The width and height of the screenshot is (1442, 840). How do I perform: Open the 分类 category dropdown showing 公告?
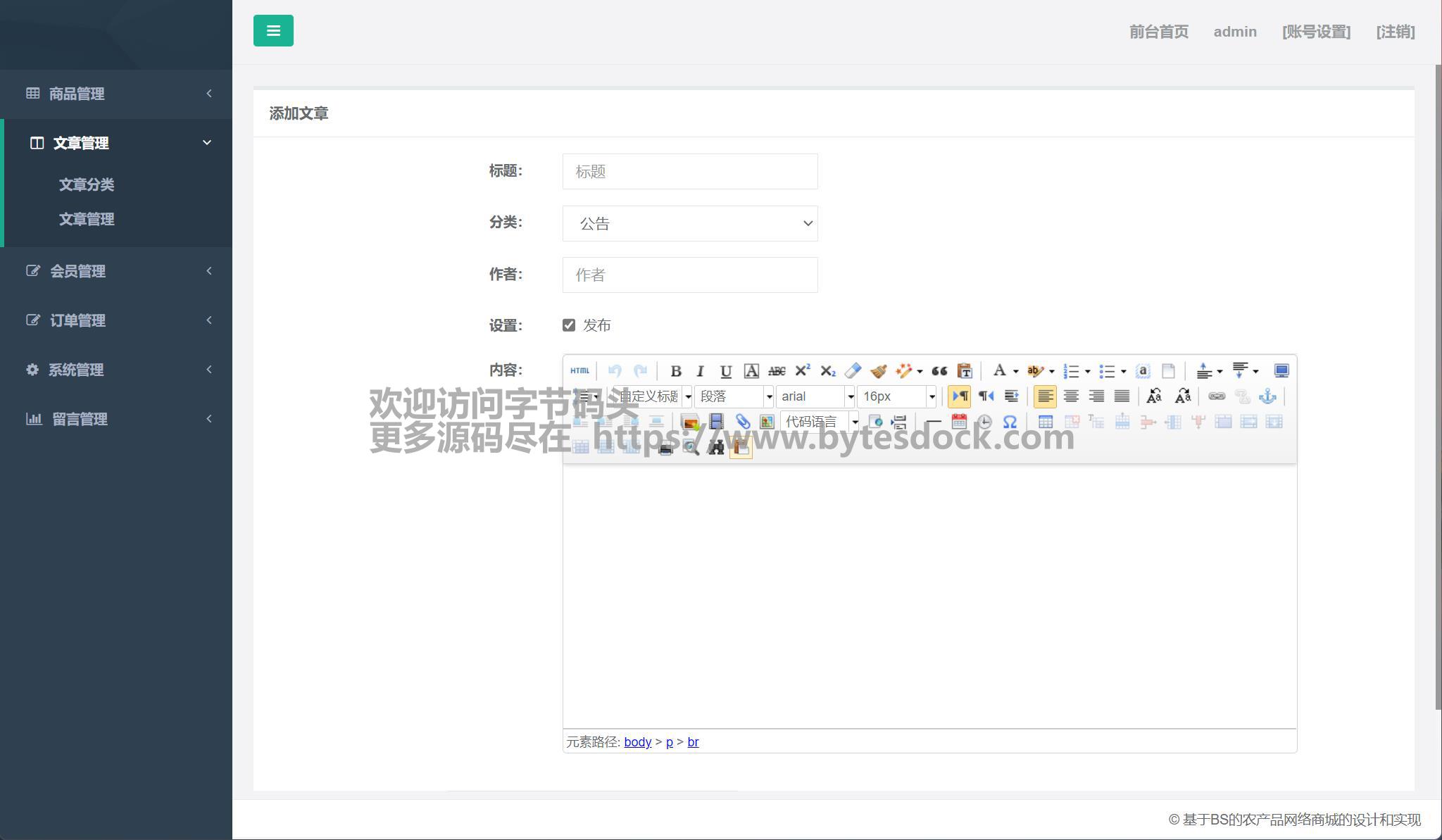click(x=689, y=224)
